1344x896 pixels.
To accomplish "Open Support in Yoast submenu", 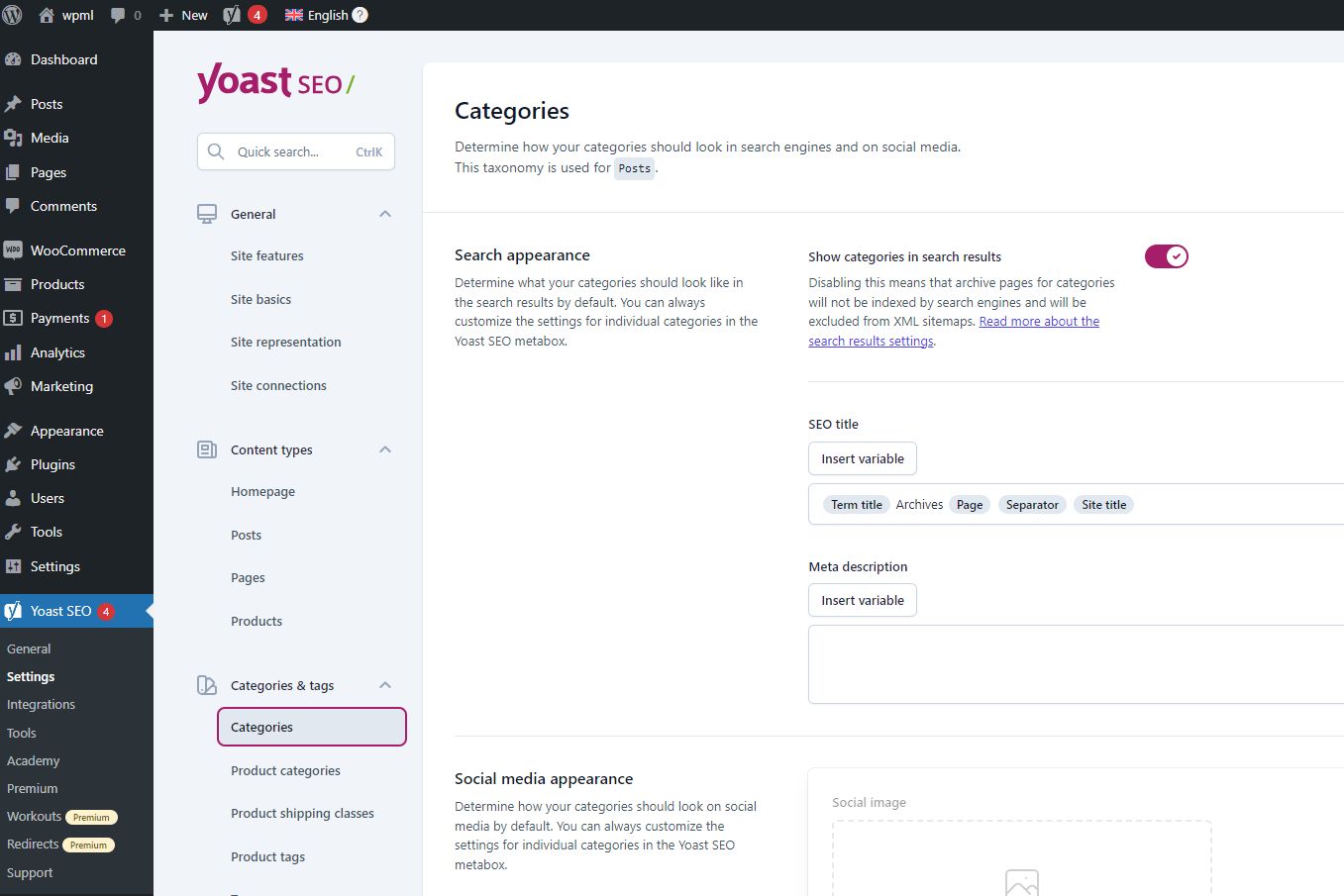I will tap(30, 872).
